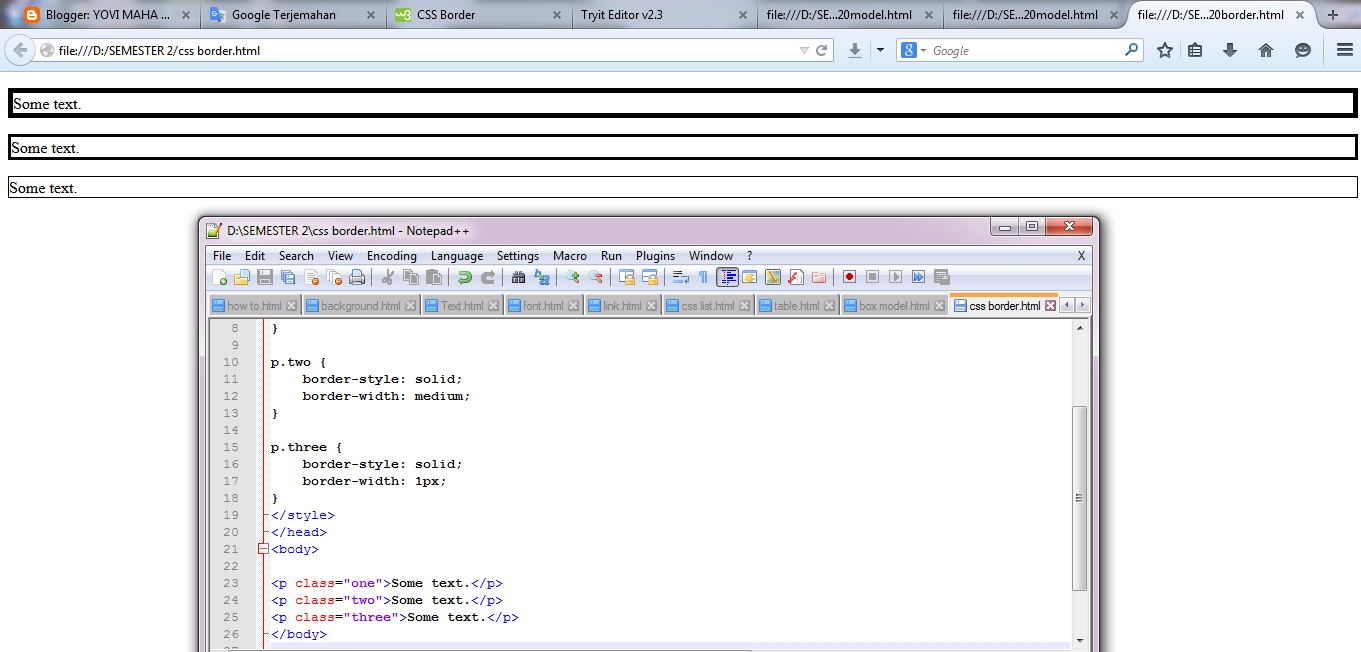Click the Open file icon in Notepad++
The height and width of the screenshot is (652, 1361).
coord(242,277)
